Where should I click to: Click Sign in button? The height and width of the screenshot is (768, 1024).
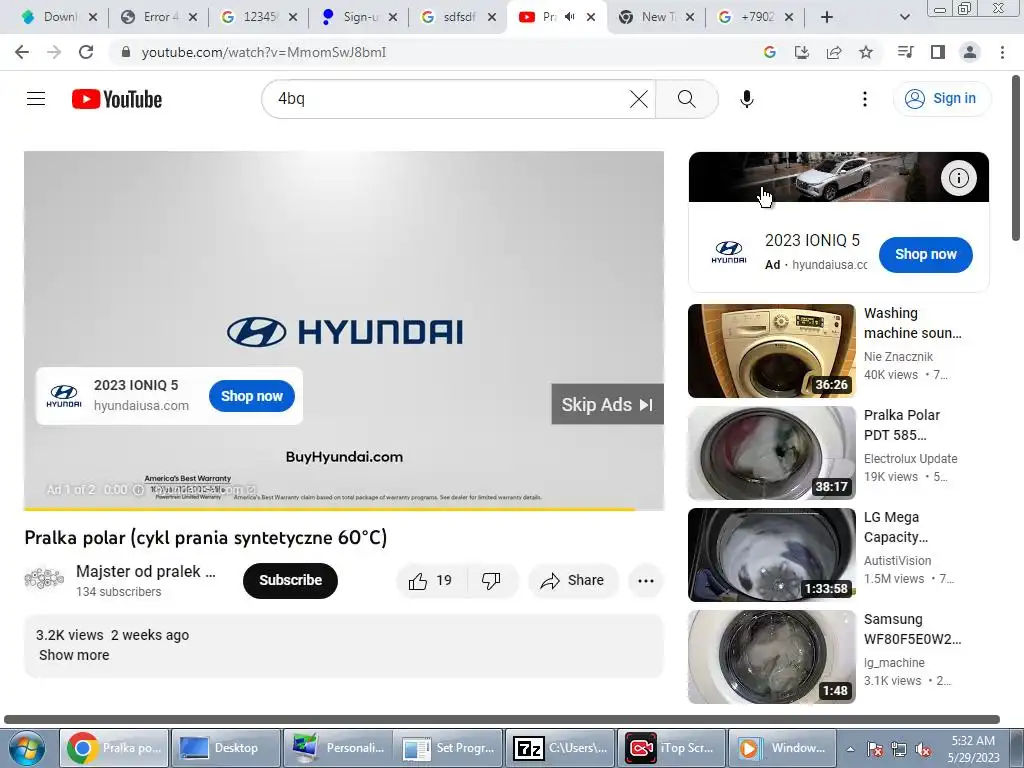[x=942, y=99]
